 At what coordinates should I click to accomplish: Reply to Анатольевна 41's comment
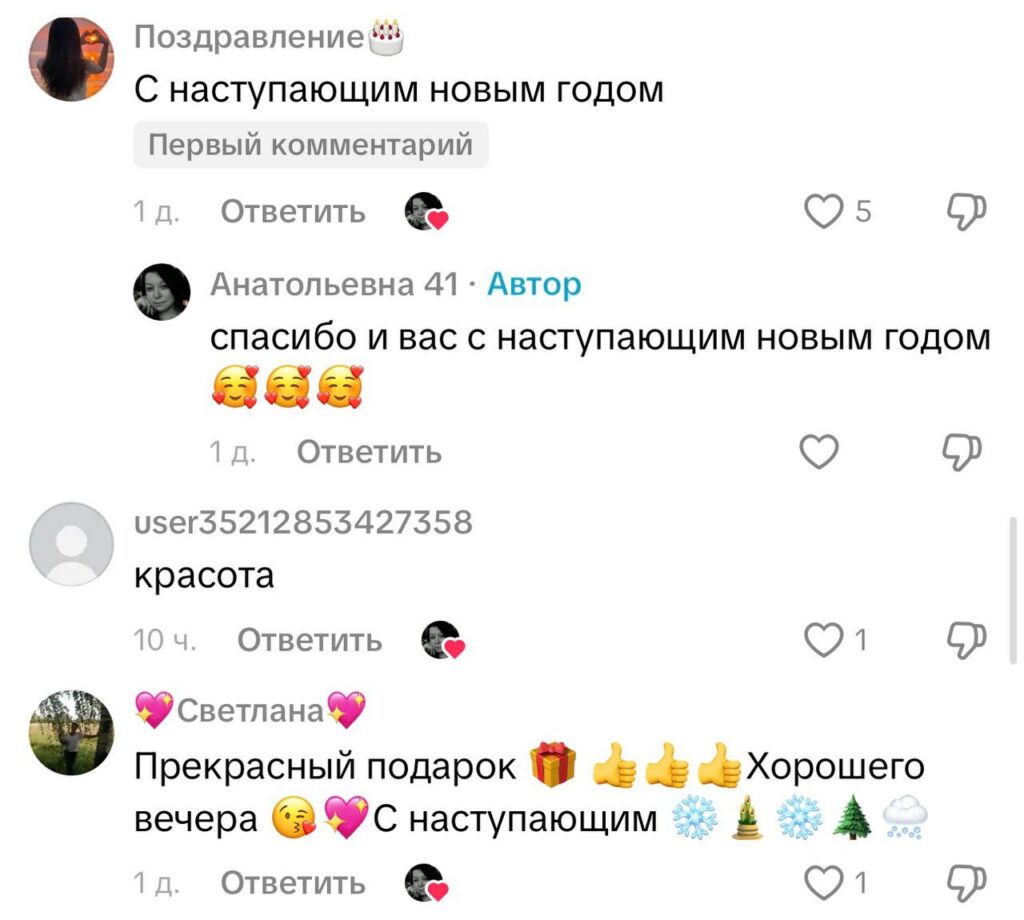click(x=369, y=452)
